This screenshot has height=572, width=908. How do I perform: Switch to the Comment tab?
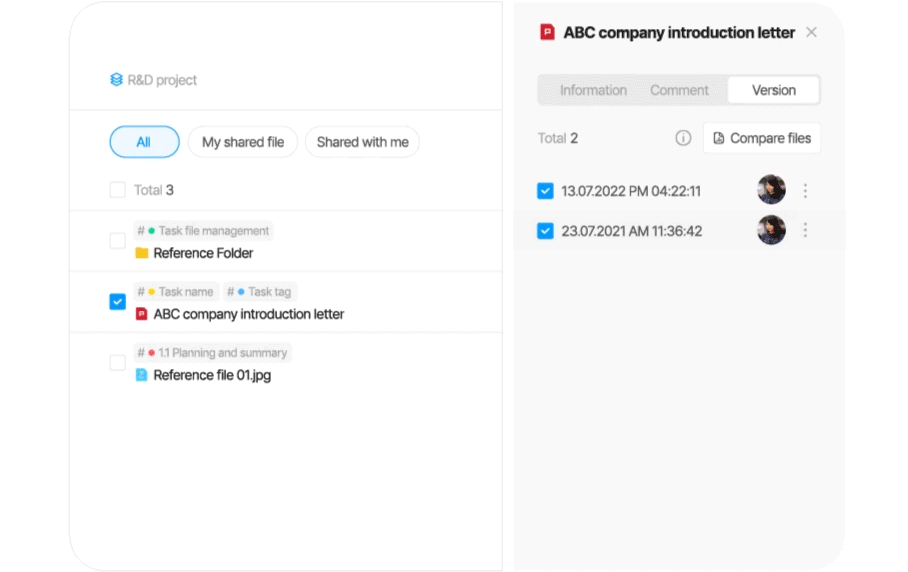[x=679, y=90]
